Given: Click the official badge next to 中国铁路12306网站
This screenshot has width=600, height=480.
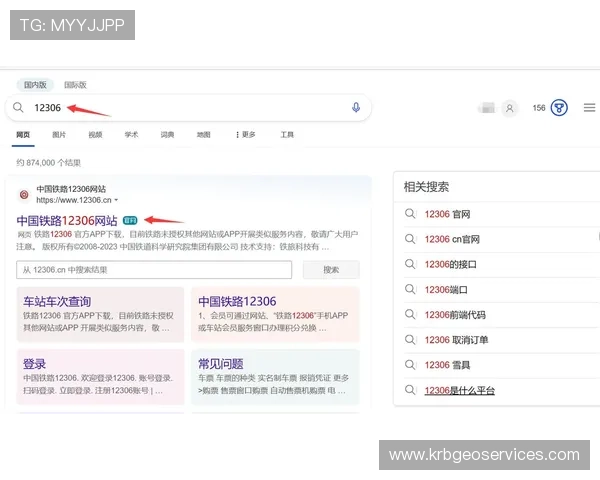Looking at the screenshot, I should [130, 220].
